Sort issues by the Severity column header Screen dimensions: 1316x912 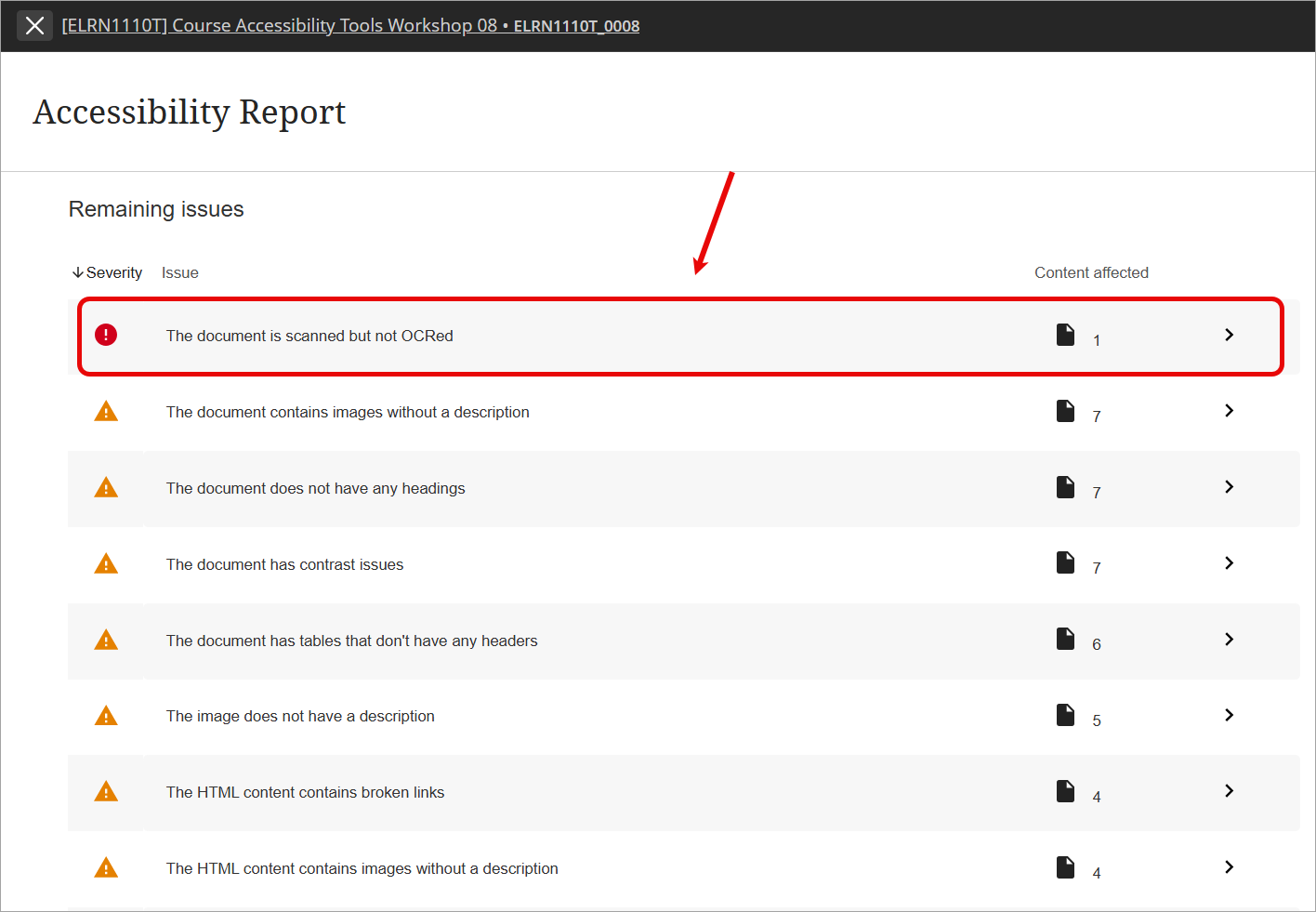(107, 272)
